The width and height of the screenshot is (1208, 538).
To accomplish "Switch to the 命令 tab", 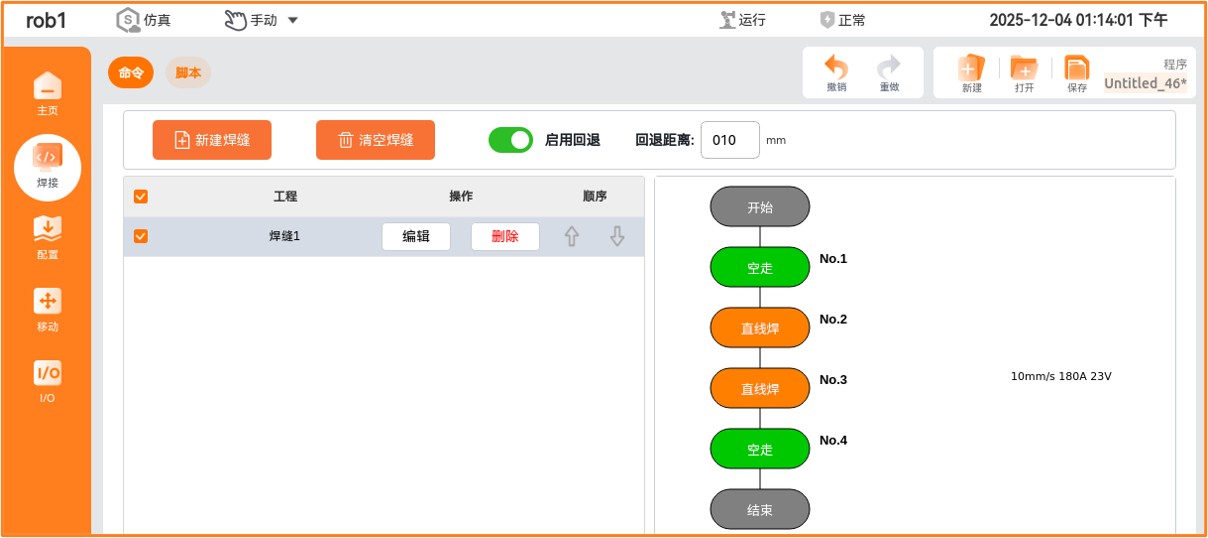I will (131, 73).
